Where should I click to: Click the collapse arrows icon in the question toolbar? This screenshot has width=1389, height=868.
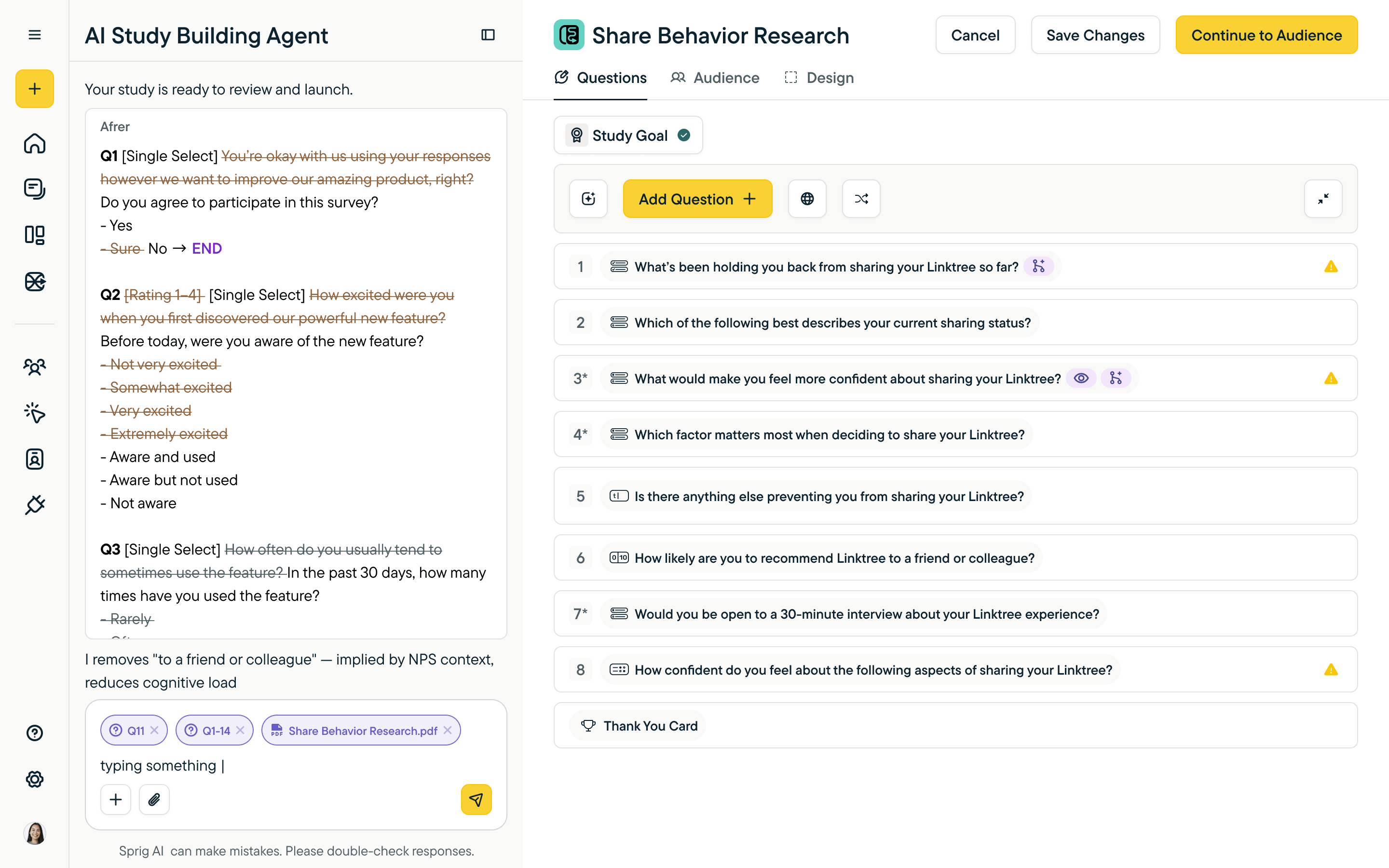click(x=1323, y=199)
